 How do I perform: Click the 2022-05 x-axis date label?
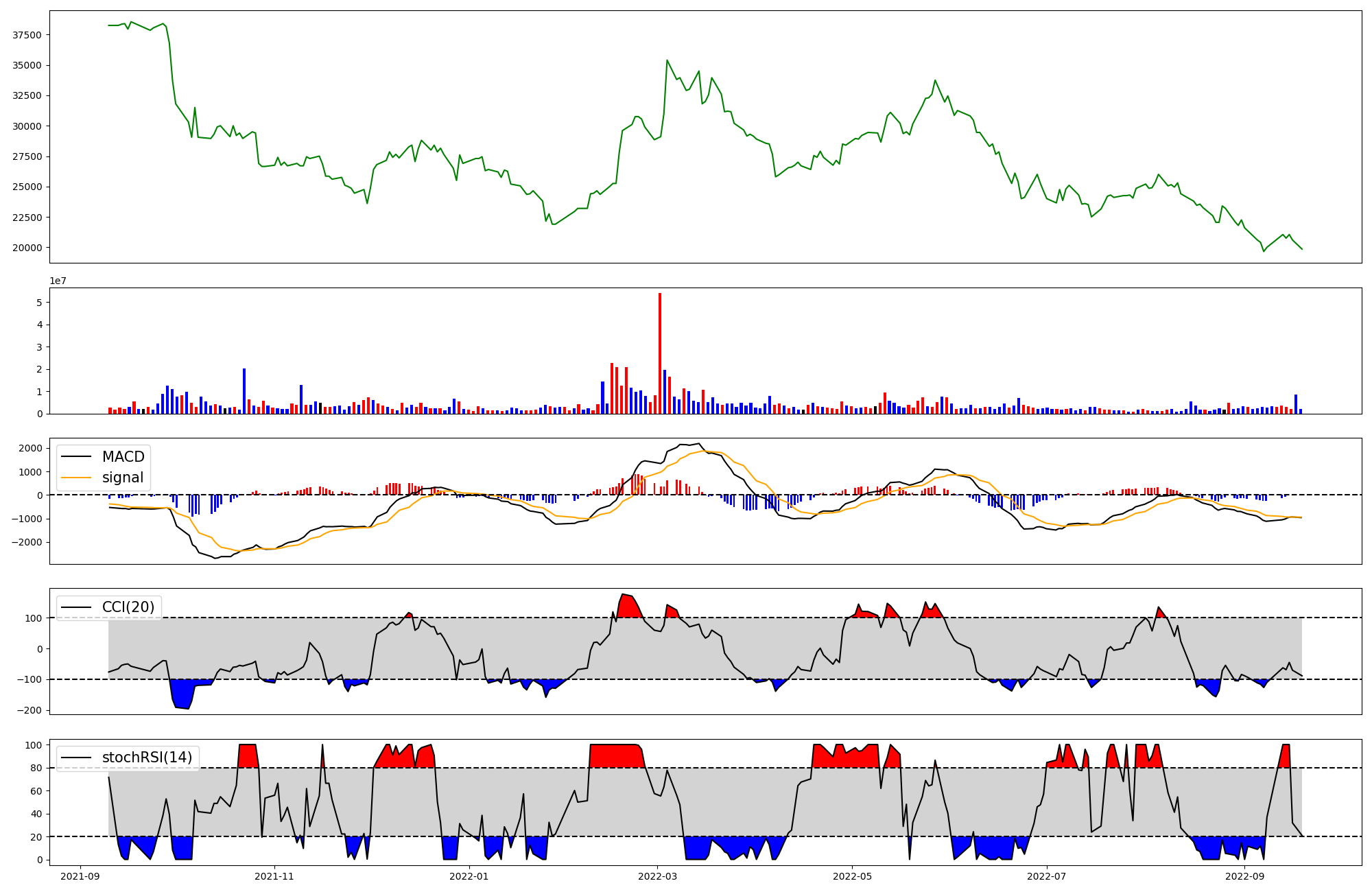click(x=853, y=876)
